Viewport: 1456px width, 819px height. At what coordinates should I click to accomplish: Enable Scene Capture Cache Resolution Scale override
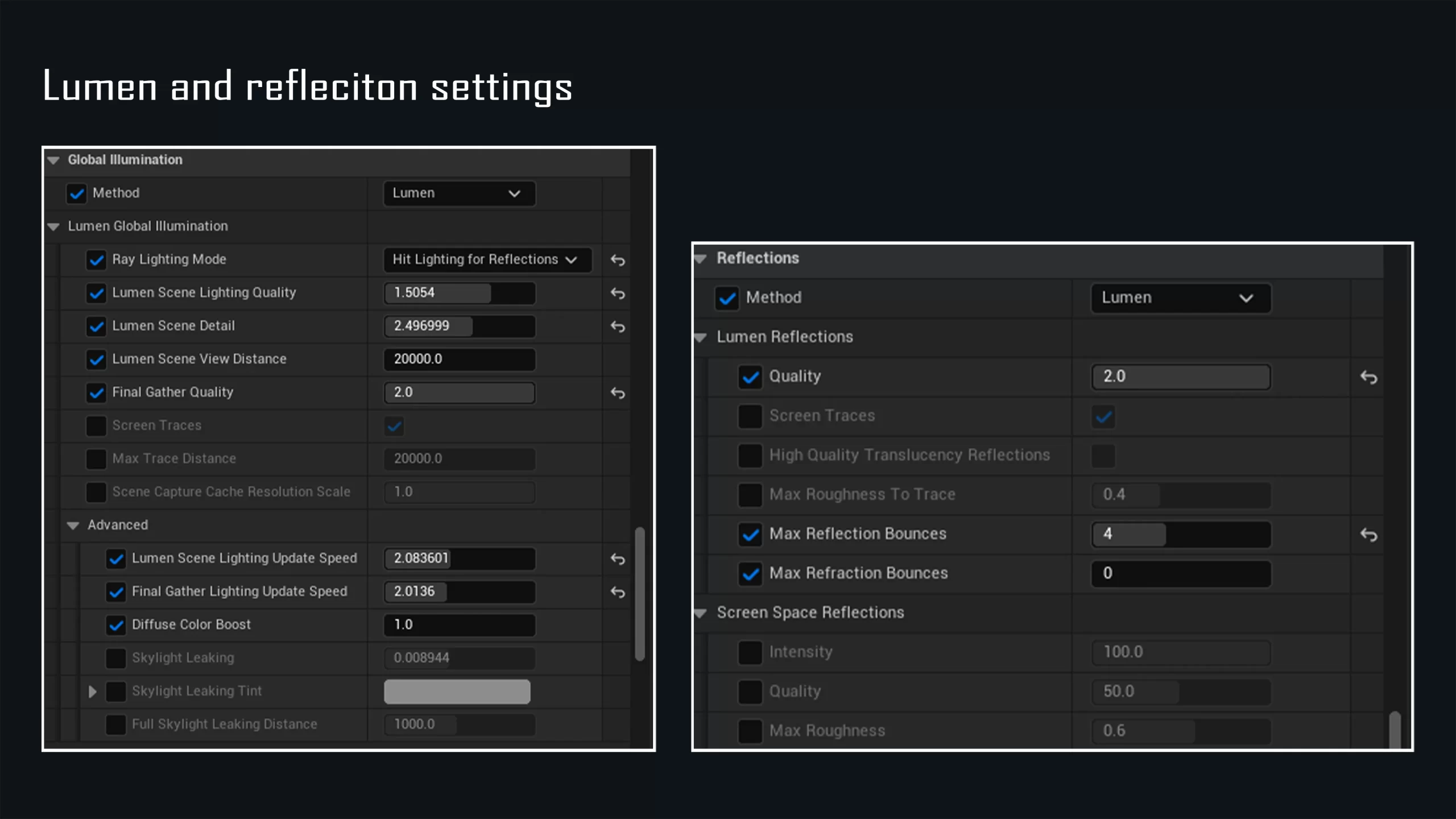click(x=96, y=493)
